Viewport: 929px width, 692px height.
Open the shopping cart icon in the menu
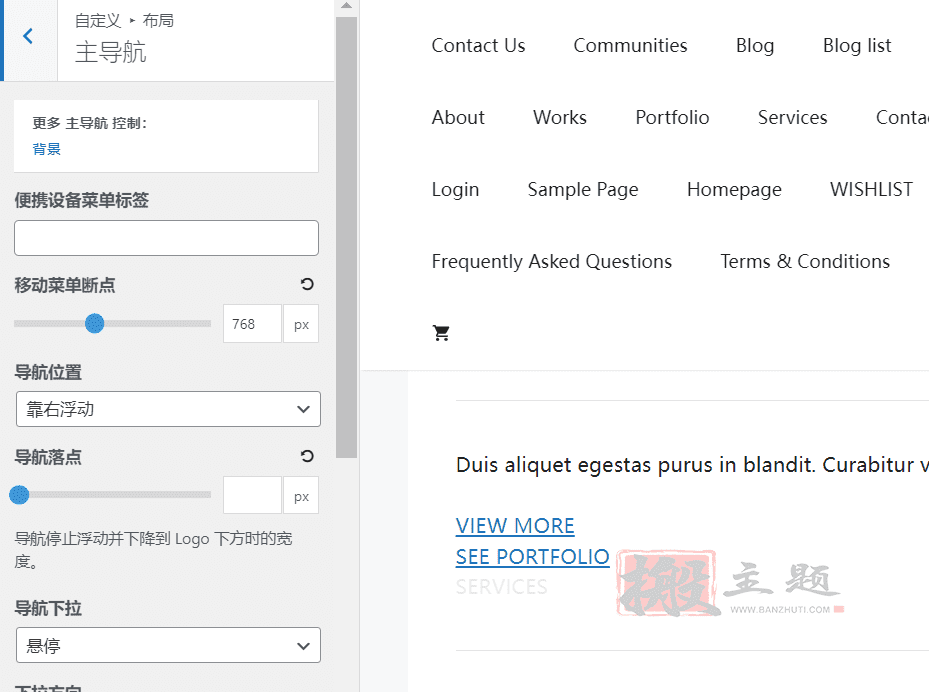pos(441,333)
